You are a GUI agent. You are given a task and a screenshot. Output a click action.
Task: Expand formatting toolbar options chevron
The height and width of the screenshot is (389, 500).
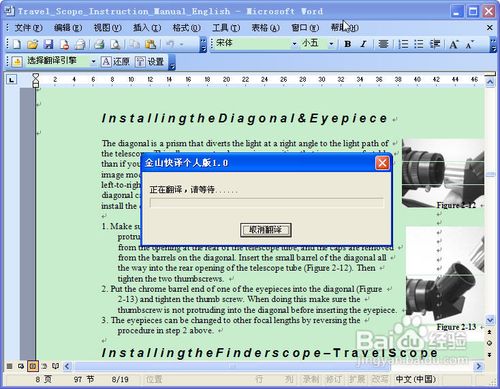click(493, 44)
